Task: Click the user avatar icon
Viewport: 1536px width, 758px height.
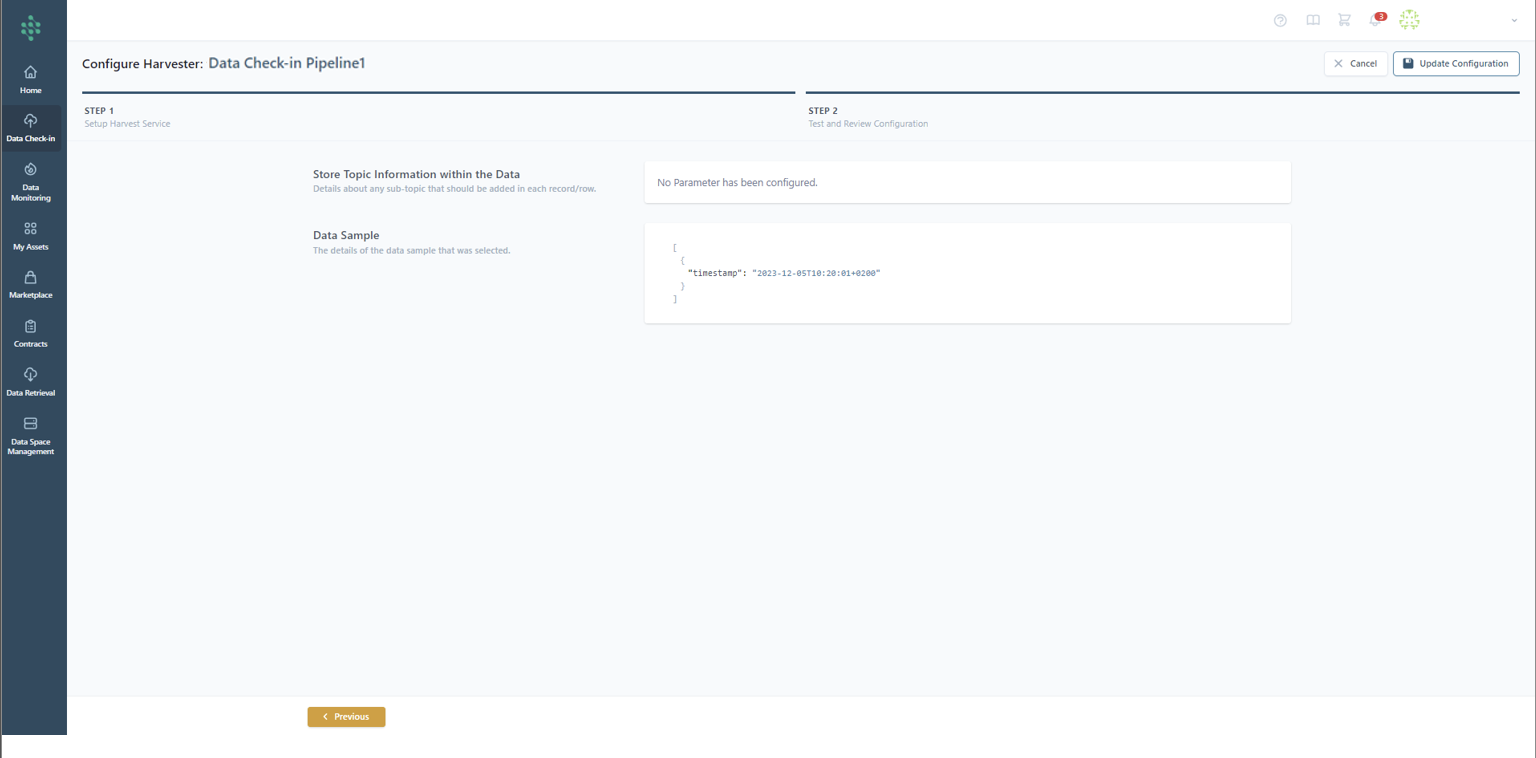Action: (1409, 20)
